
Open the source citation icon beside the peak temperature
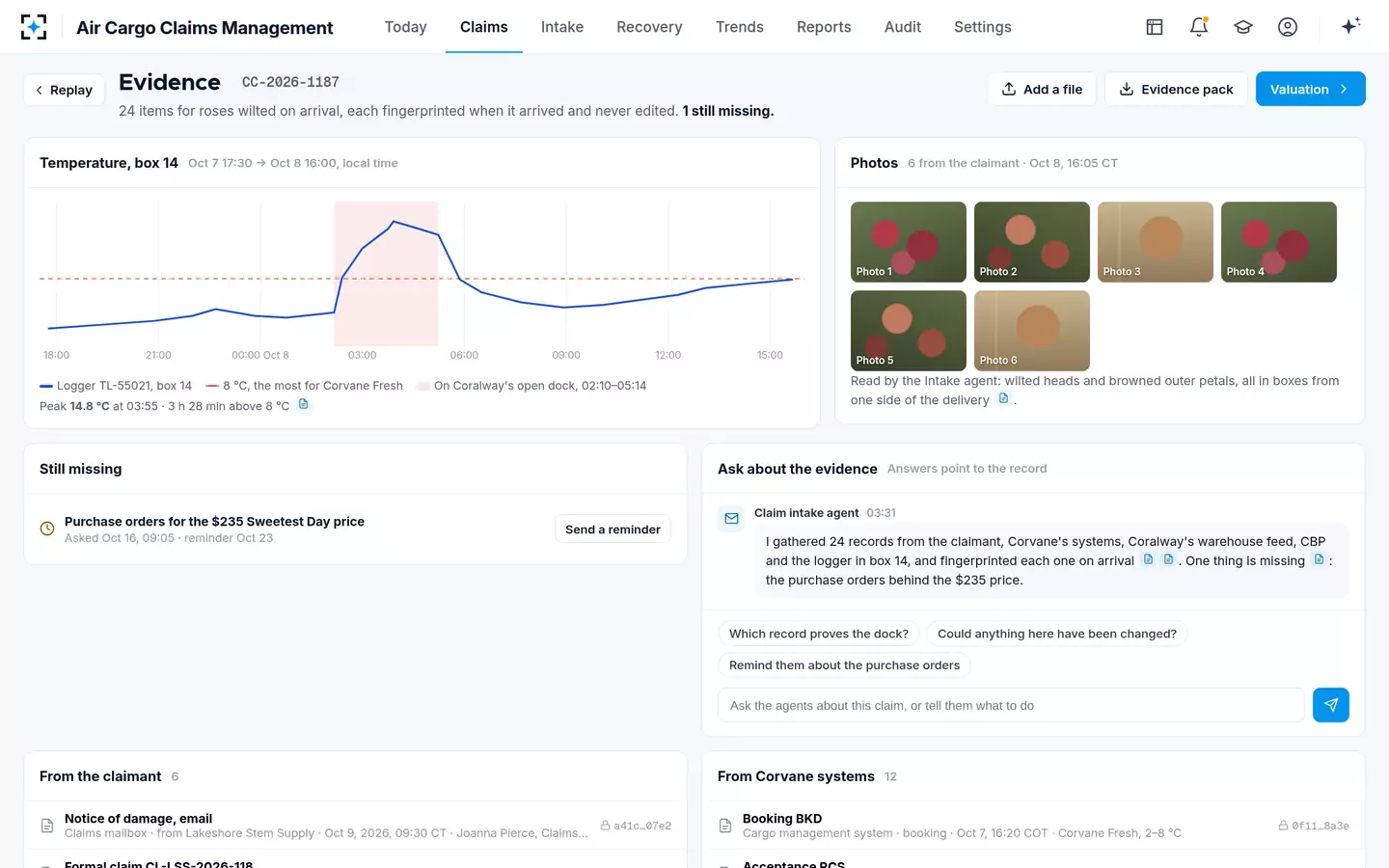(x=303, y=405)
